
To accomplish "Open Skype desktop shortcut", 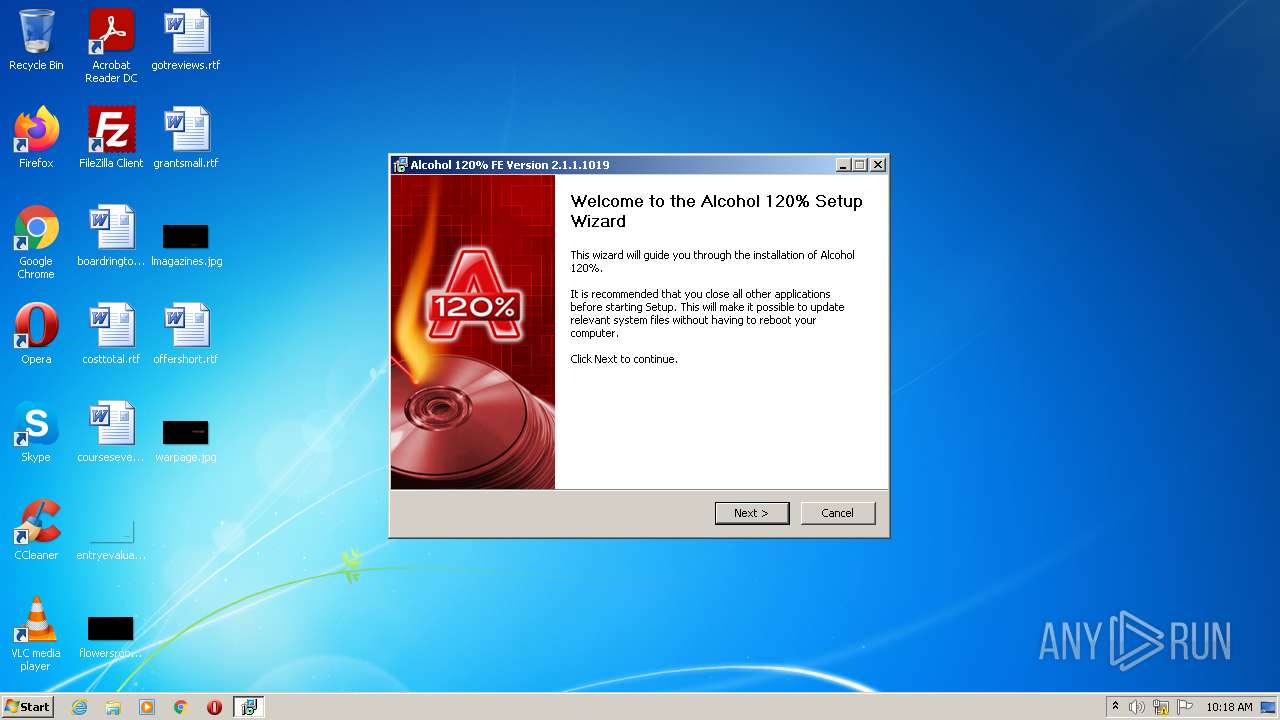I will point(36,432).
